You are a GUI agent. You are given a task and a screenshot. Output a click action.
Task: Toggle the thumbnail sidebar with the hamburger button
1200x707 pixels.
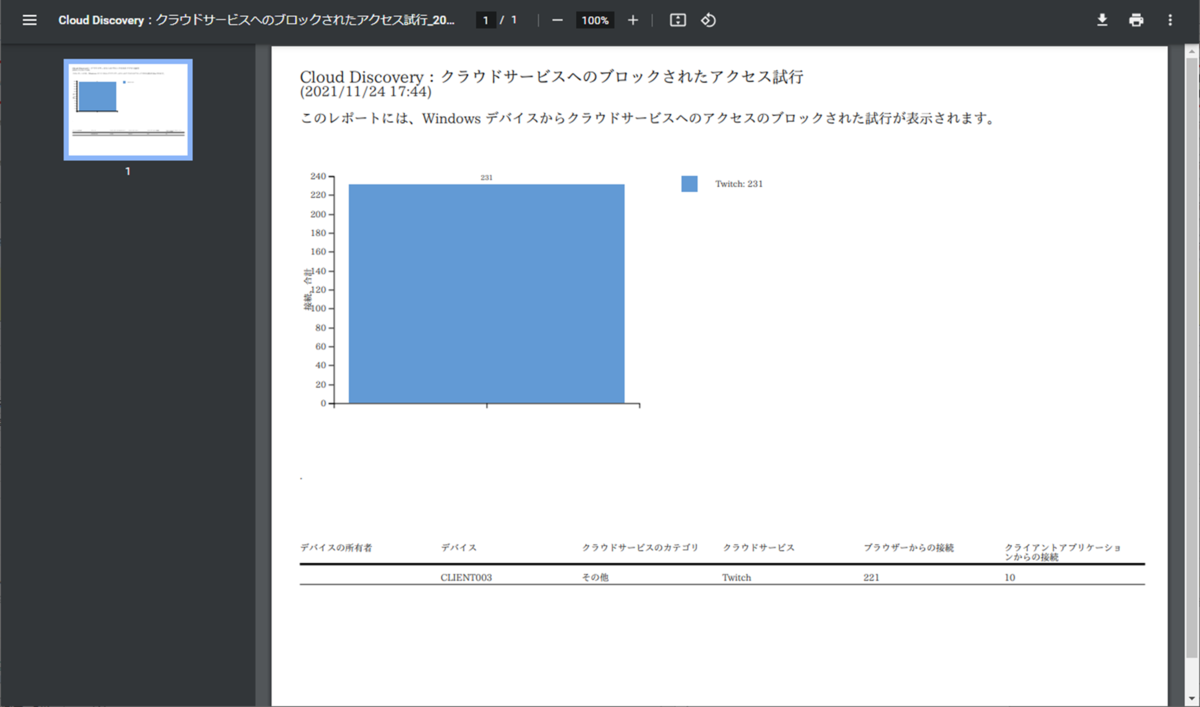[x=29, y=19]
